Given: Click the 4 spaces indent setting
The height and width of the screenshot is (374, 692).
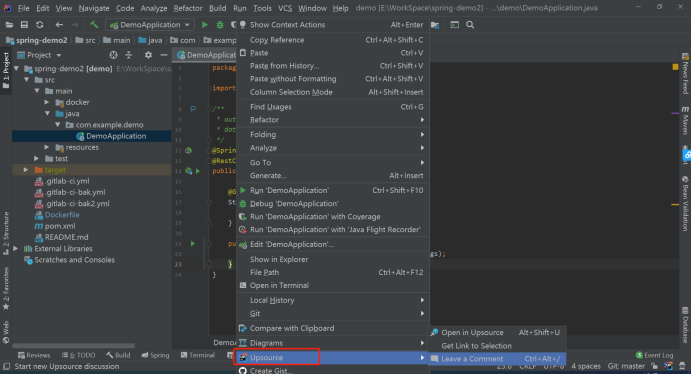Looking at the screenshot, I should click(x=586, y=366).
